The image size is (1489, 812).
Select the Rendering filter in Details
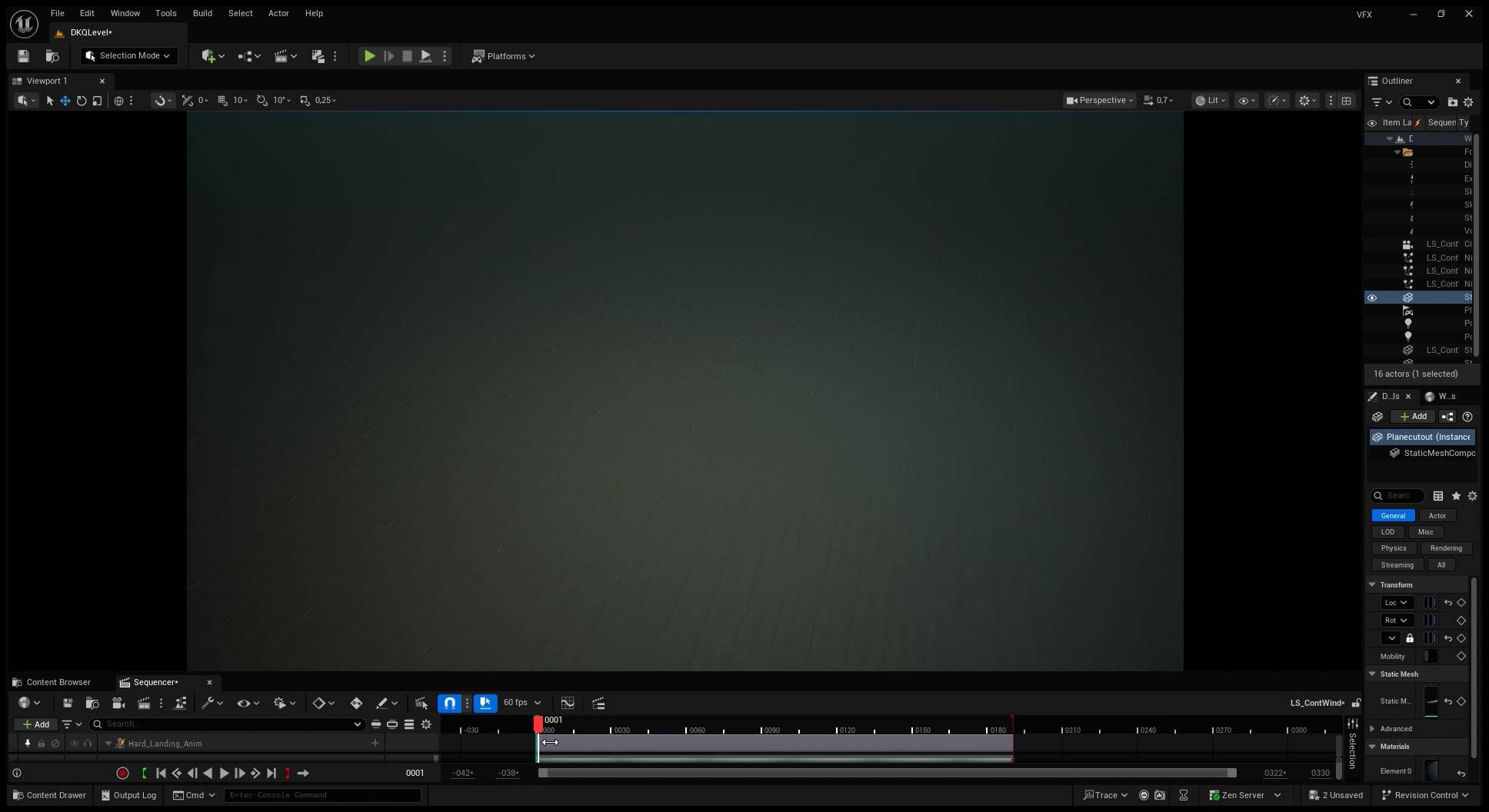tap(1446, 548)
